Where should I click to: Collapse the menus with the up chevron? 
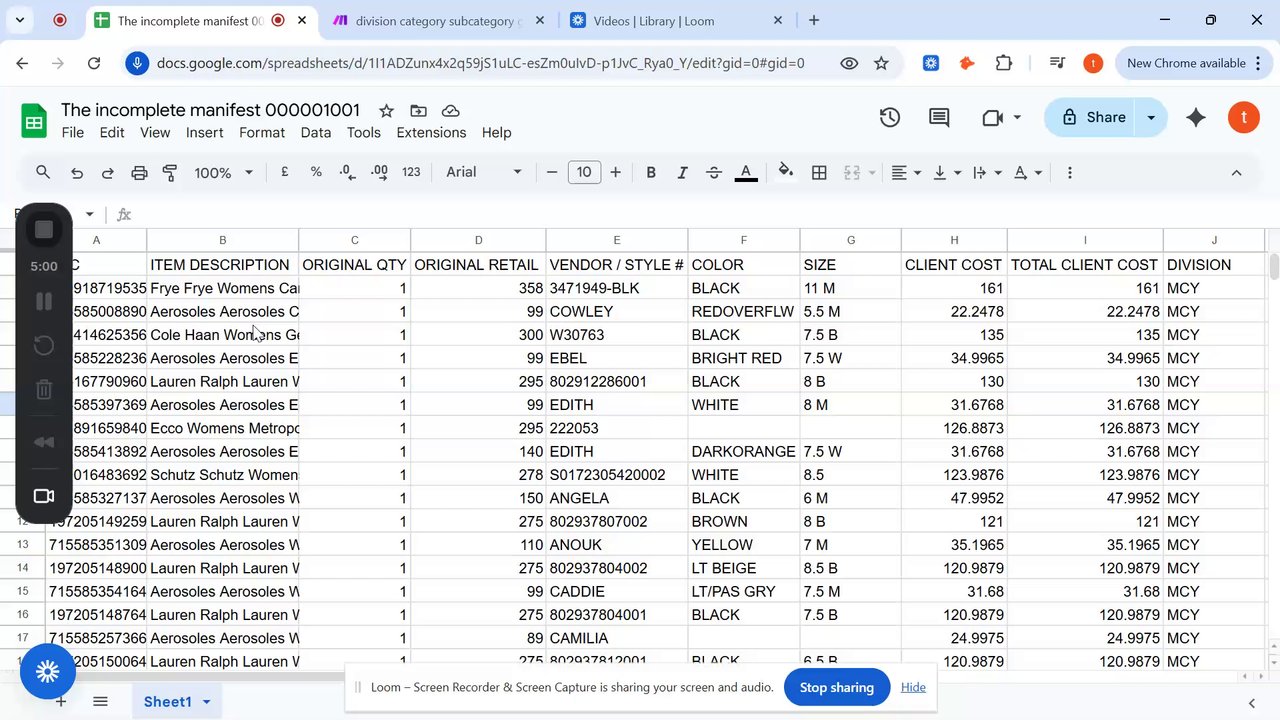pos(1236,172)
